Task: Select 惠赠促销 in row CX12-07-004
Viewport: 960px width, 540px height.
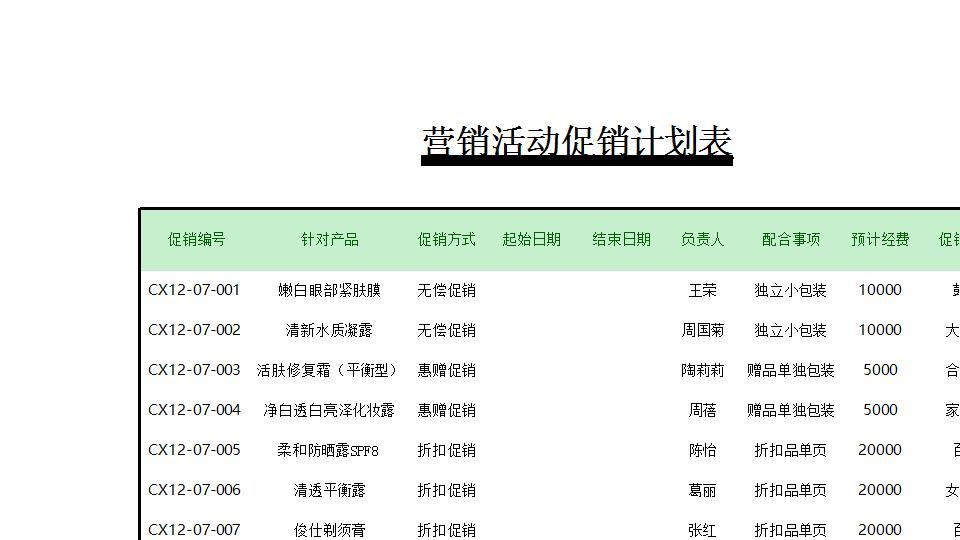Action: 446,410
